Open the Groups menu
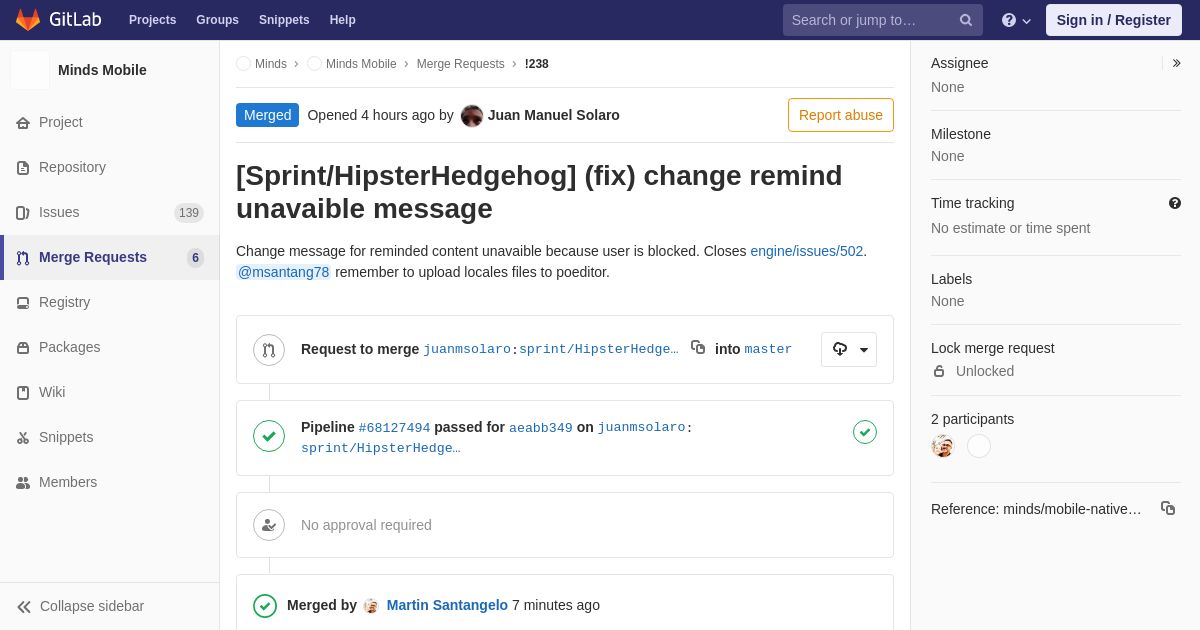Viewport: 1200px width, 630px height. pos(217,20)
